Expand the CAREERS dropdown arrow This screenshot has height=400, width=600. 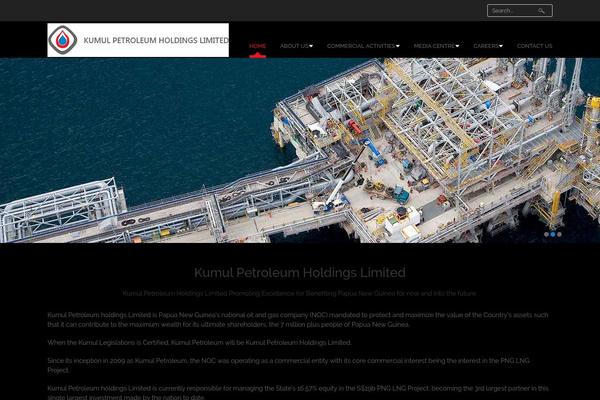pos(501,46)
